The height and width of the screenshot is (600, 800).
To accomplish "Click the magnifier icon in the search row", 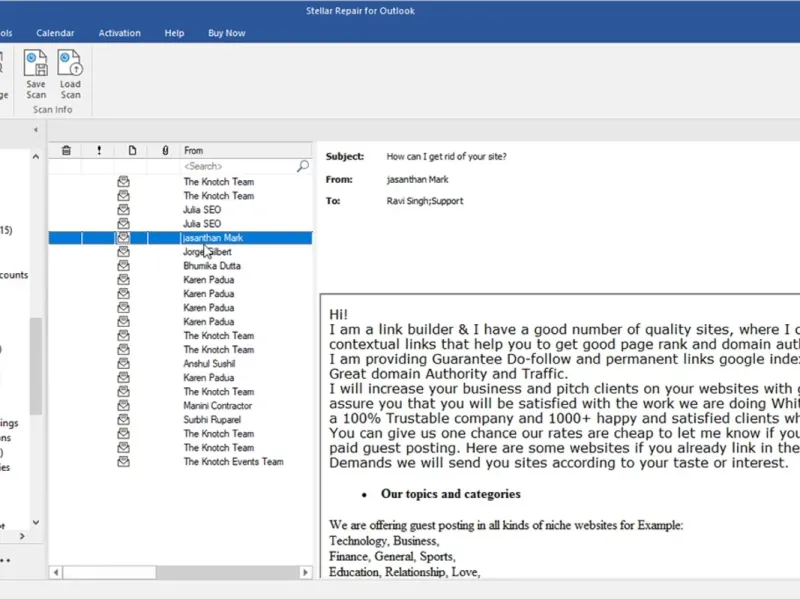I will click(x=303, y=166).
